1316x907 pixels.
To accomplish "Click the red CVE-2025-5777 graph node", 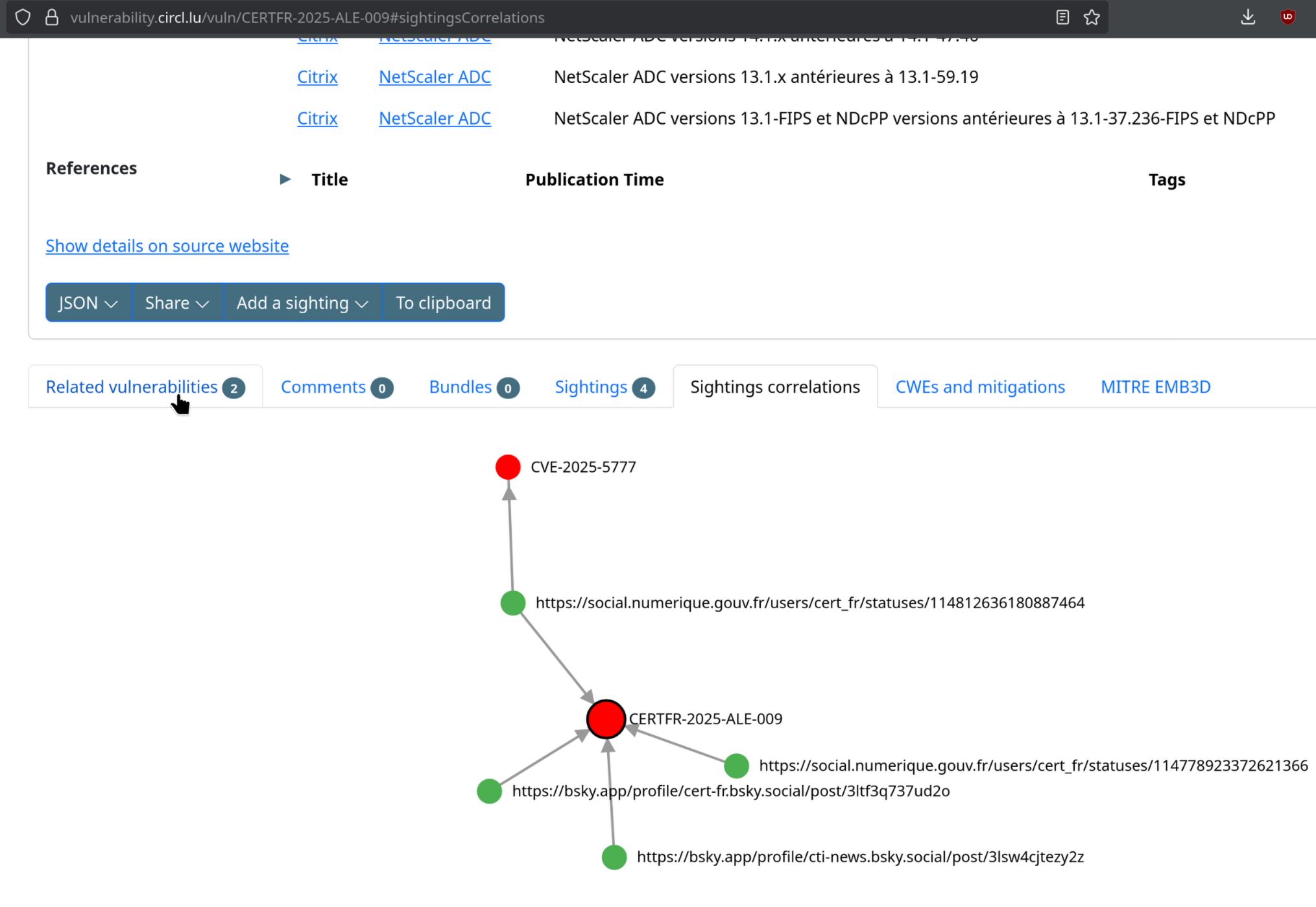I will pyautogui.click(x=508, y=467).
